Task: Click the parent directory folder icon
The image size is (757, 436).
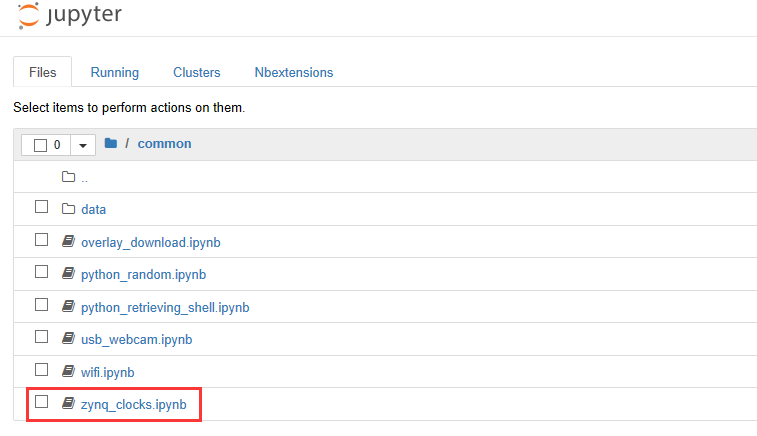Action: click(68, 177)
